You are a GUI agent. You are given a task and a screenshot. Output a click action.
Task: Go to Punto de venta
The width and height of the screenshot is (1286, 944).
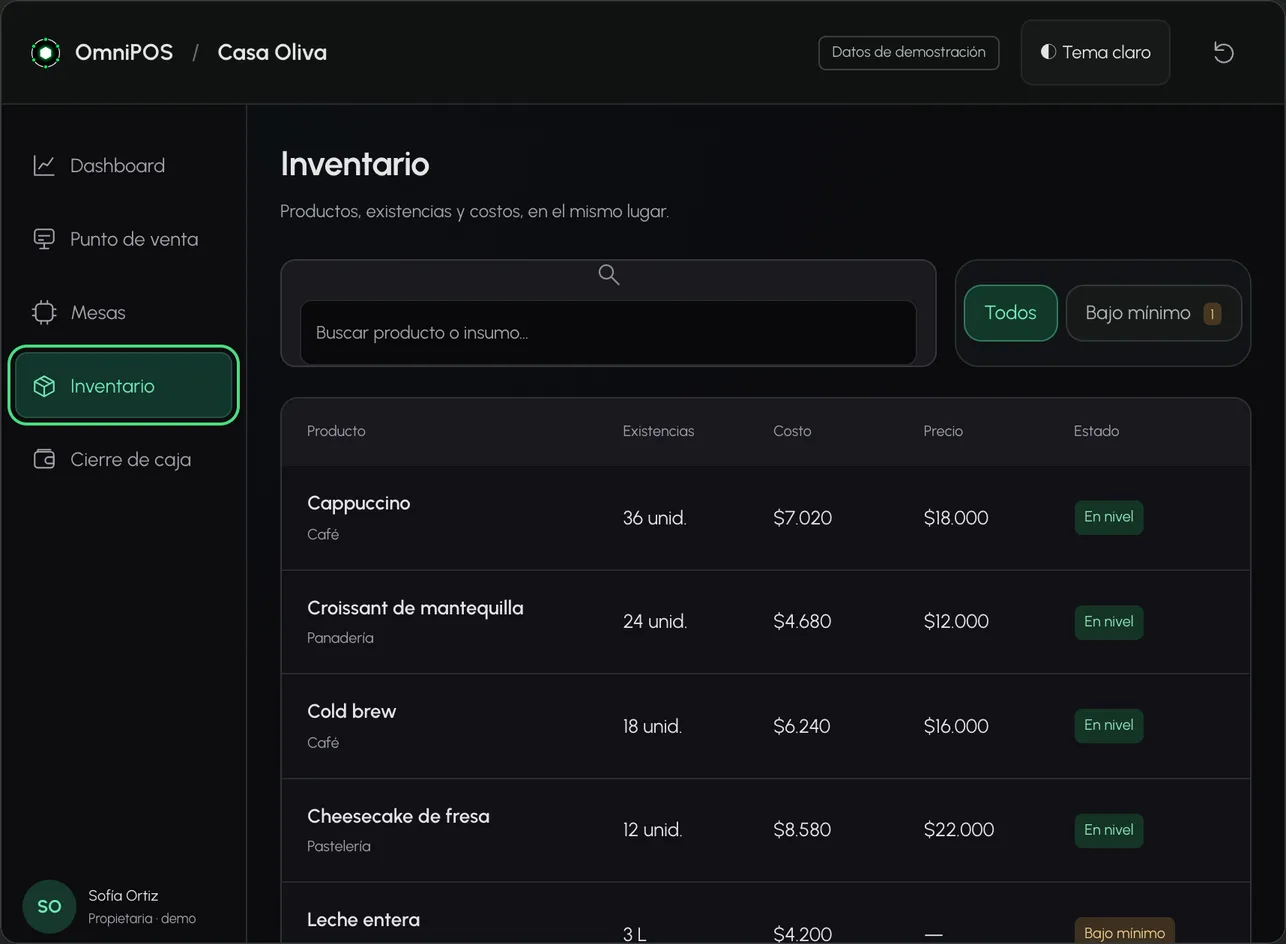tap(123, 239)
